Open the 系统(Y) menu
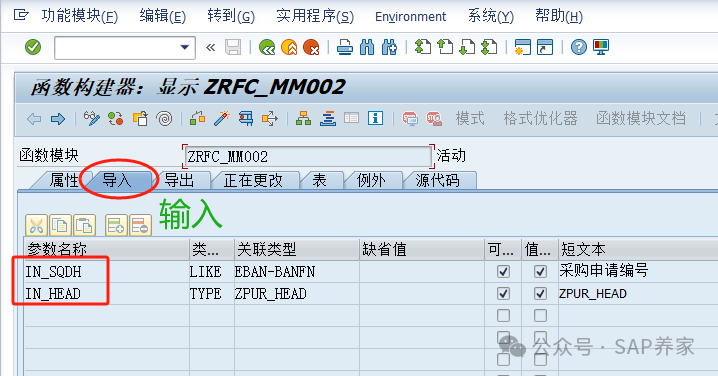The height and width of the screenshot is (376, 718). pos(491,16)
